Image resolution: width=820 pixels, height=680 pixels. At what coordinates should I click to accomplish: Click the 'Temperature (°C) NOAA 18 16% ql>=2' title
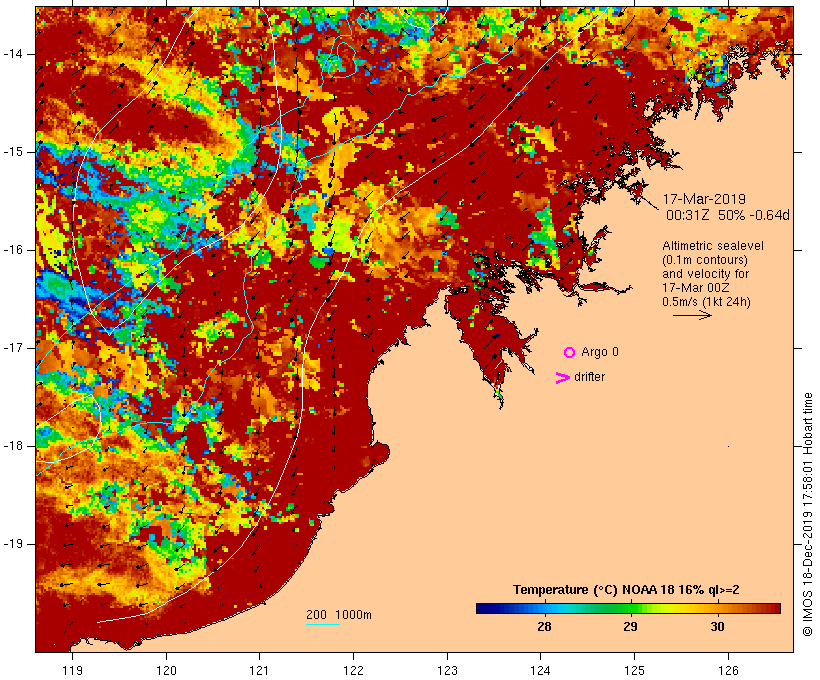click(626, 590)
